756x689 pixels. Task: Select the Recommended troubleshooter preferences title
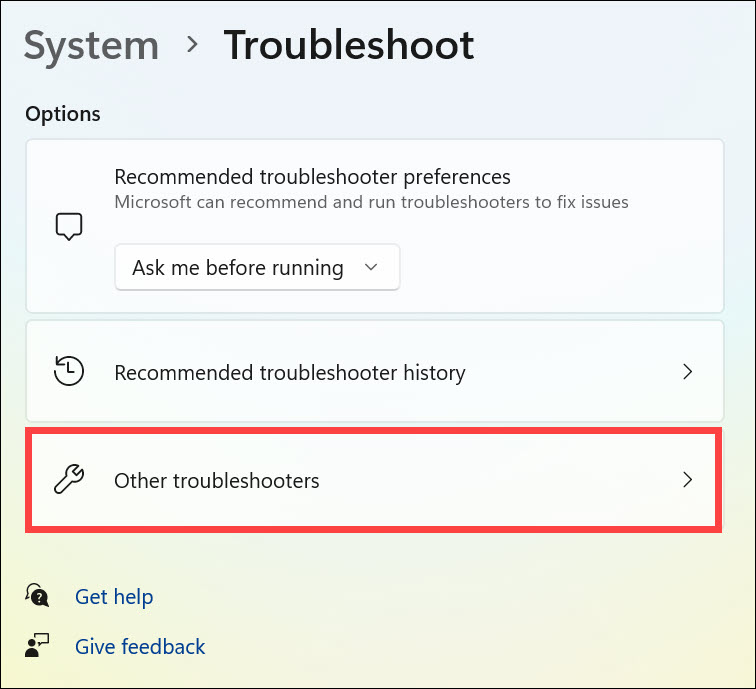coord(312,177)
